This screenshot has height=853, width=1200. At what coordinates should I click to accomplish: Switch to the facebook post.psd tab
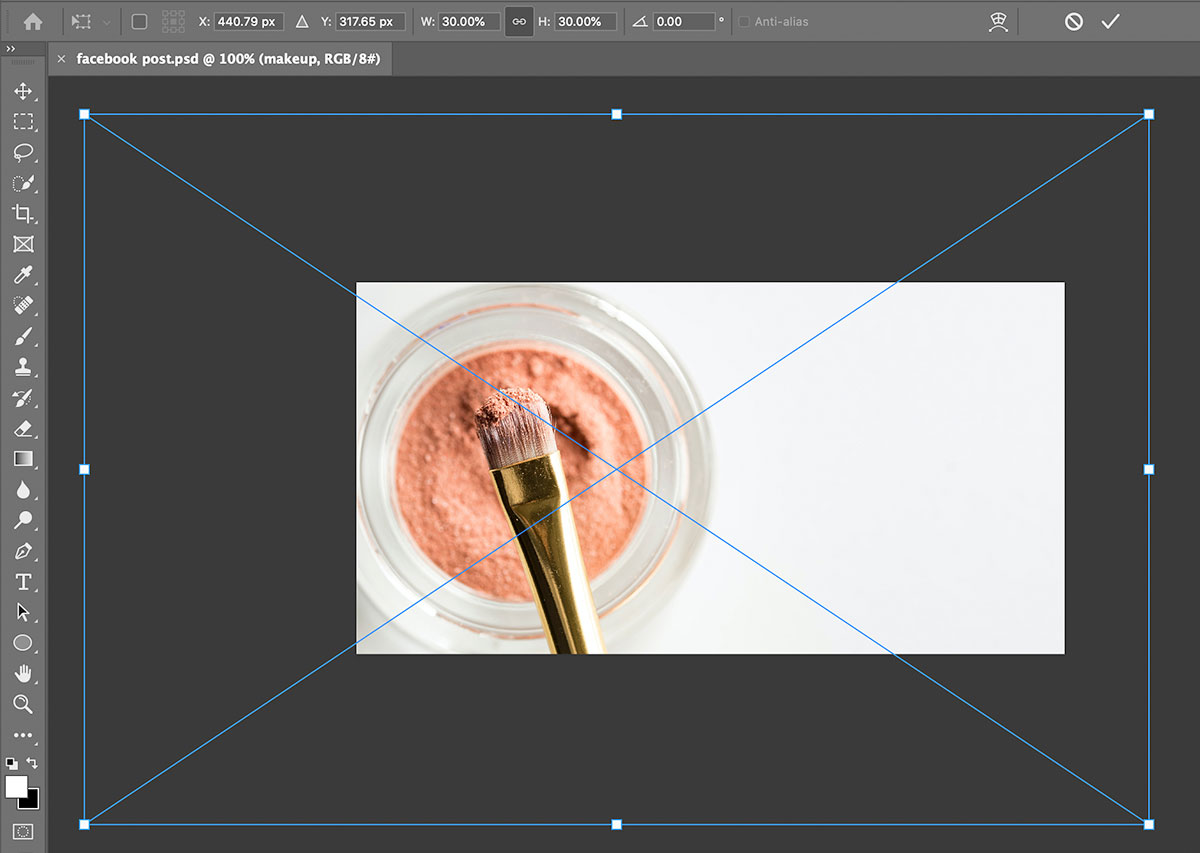tap(228, 59)
